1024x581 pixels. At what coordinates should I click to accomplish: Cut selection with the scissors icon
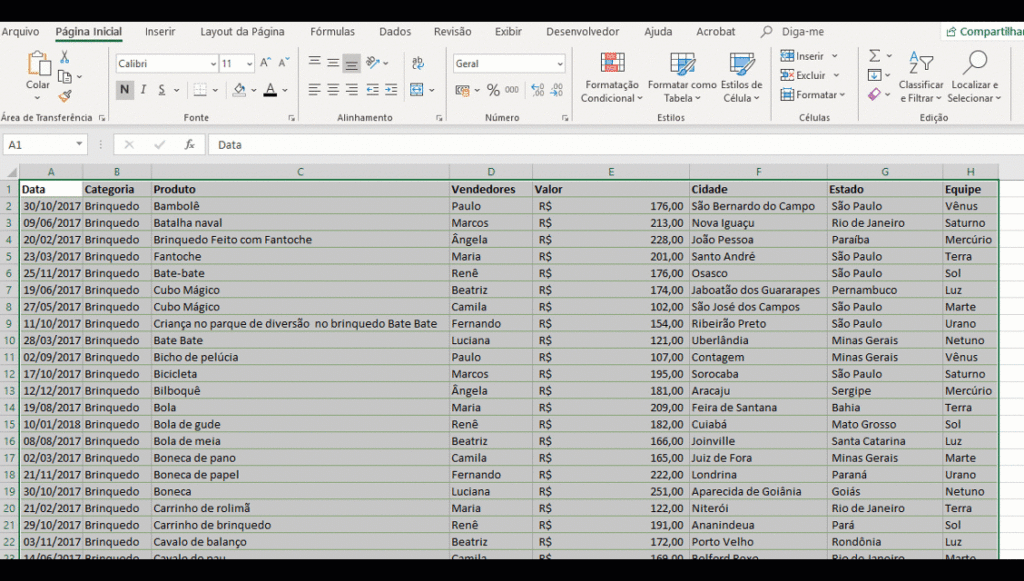(65, 57)
